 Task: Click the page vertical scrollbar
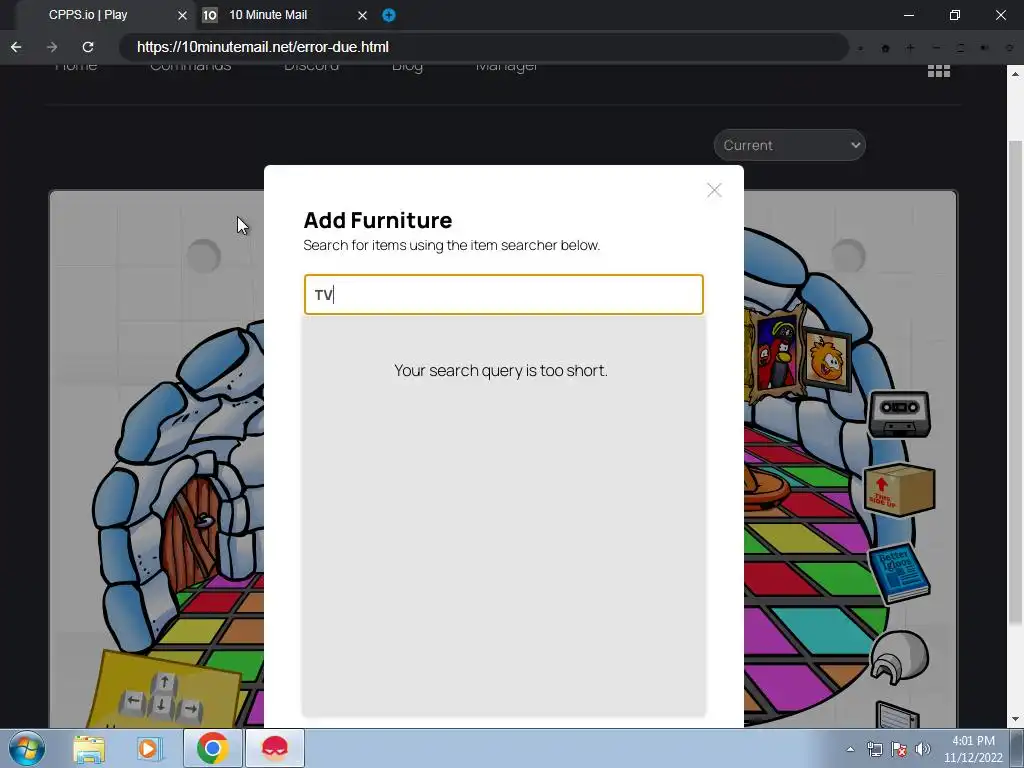1015,382
